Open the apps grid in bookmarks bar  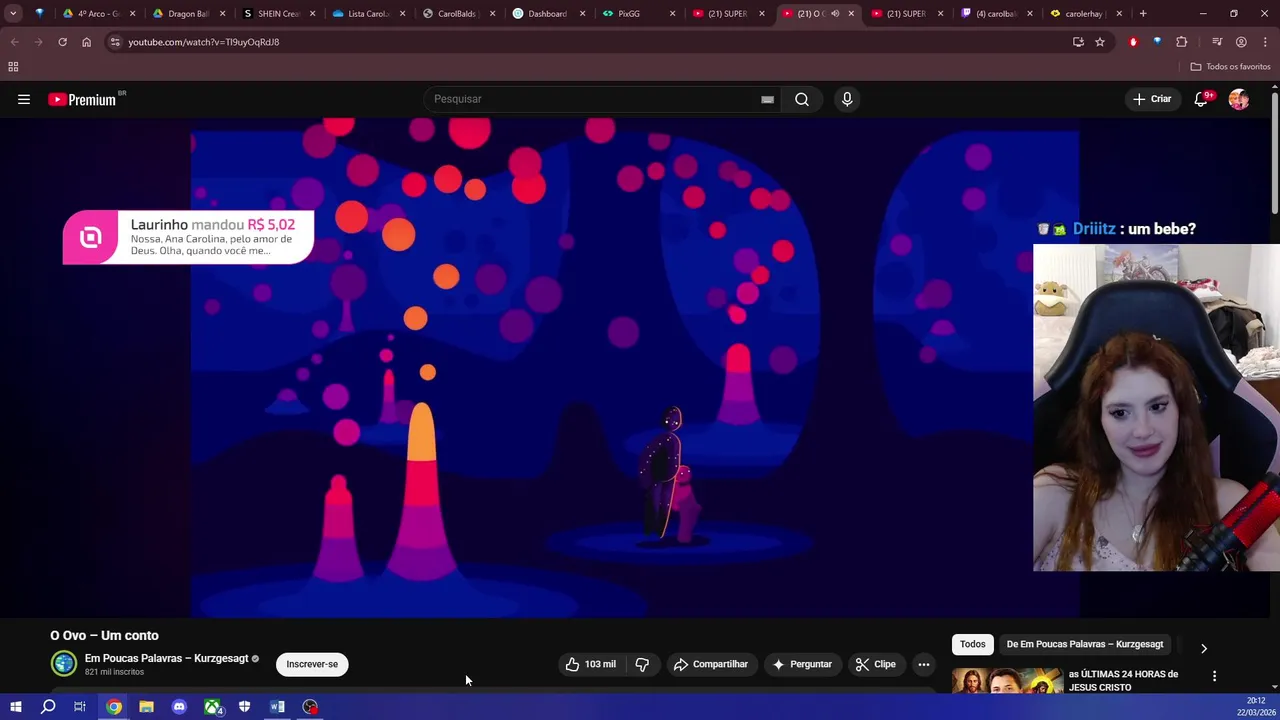[x=13, y=67]
